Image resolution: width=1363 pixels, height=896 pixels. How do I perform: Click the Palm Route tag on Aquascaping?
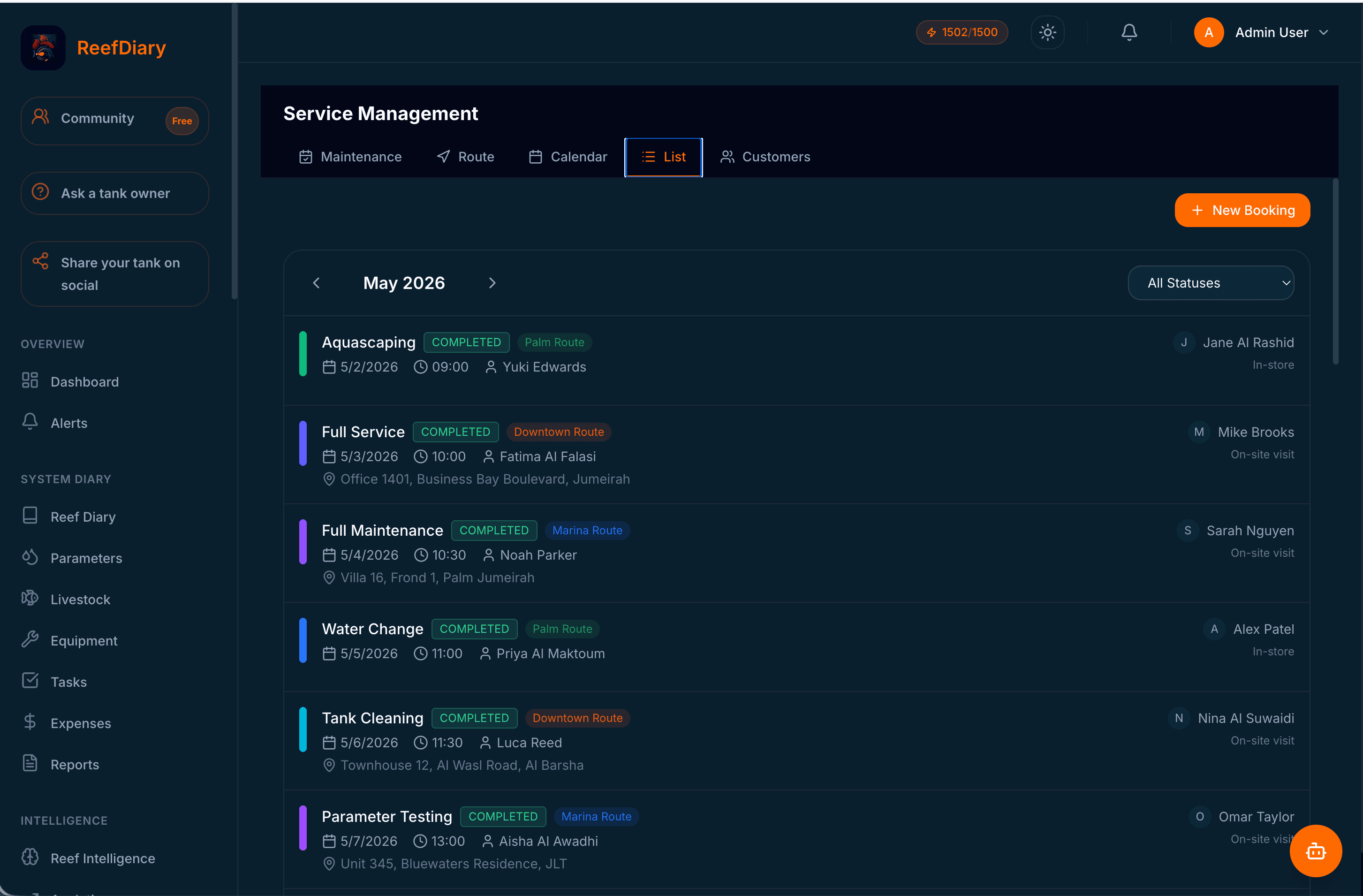coord(554,342)
